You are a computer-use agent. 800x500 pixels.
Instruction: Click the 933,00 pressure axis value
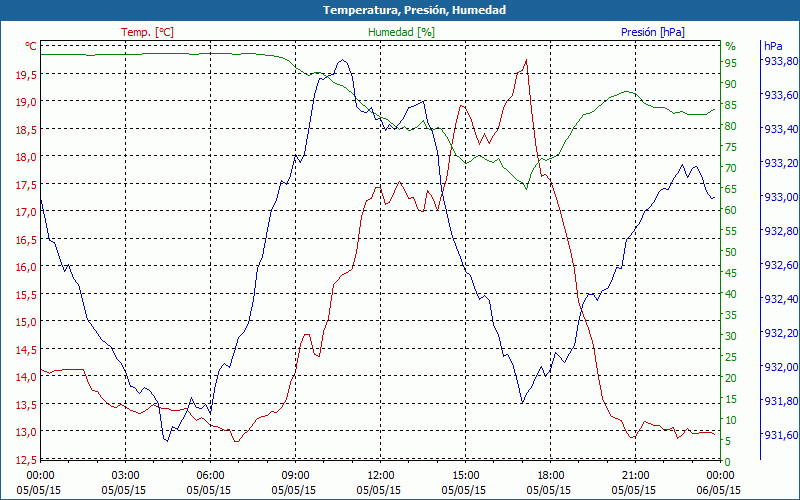[780, 197]
